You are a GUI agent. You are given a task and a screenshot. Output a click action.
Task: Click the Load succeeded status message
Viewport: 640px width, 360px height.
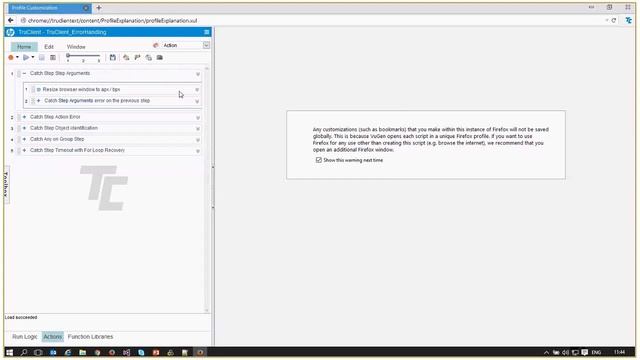click(21, 317)
